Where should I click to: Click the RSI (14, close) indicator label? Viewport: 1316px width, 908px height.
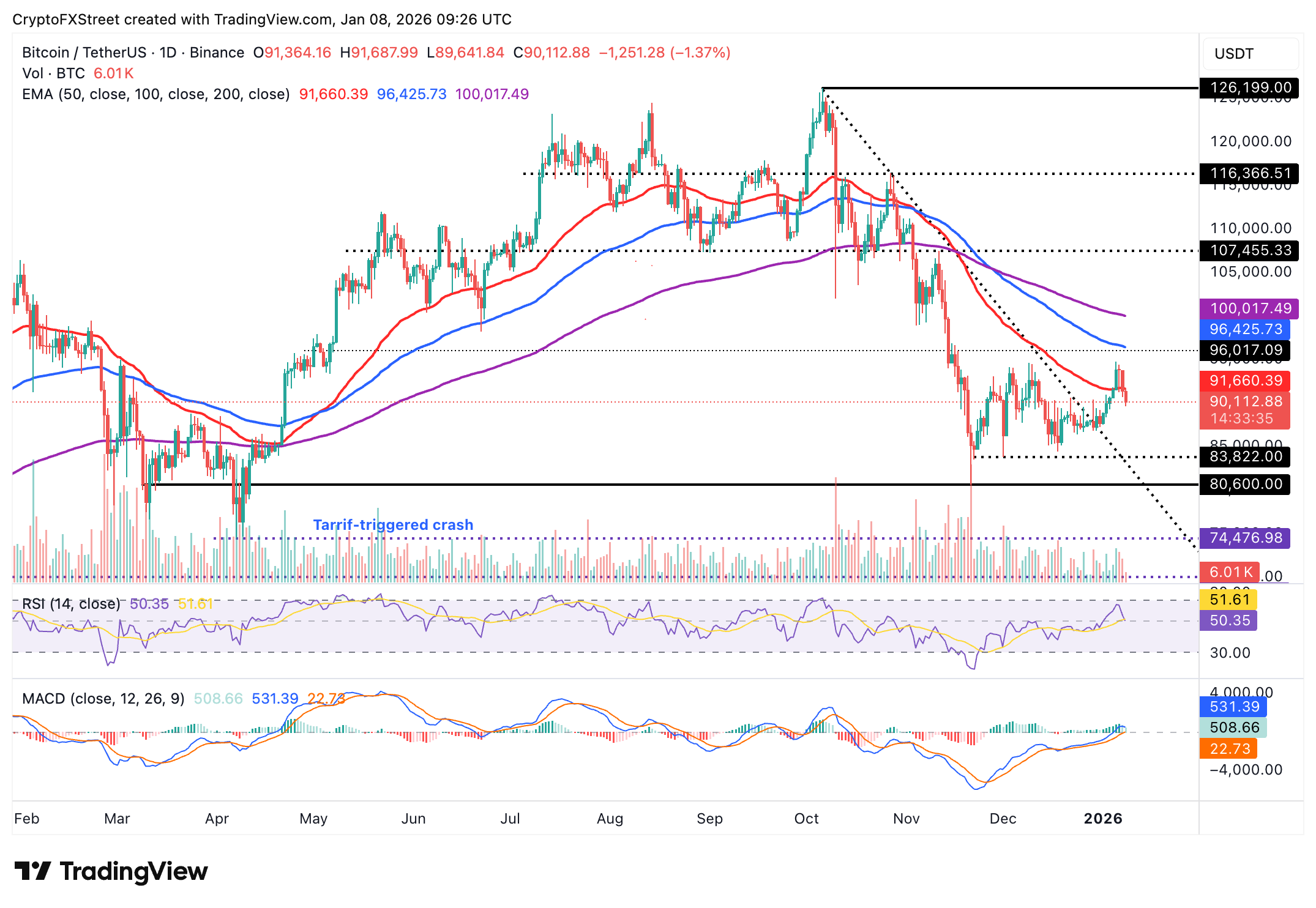pyautogui.click(x=72, y=604)
